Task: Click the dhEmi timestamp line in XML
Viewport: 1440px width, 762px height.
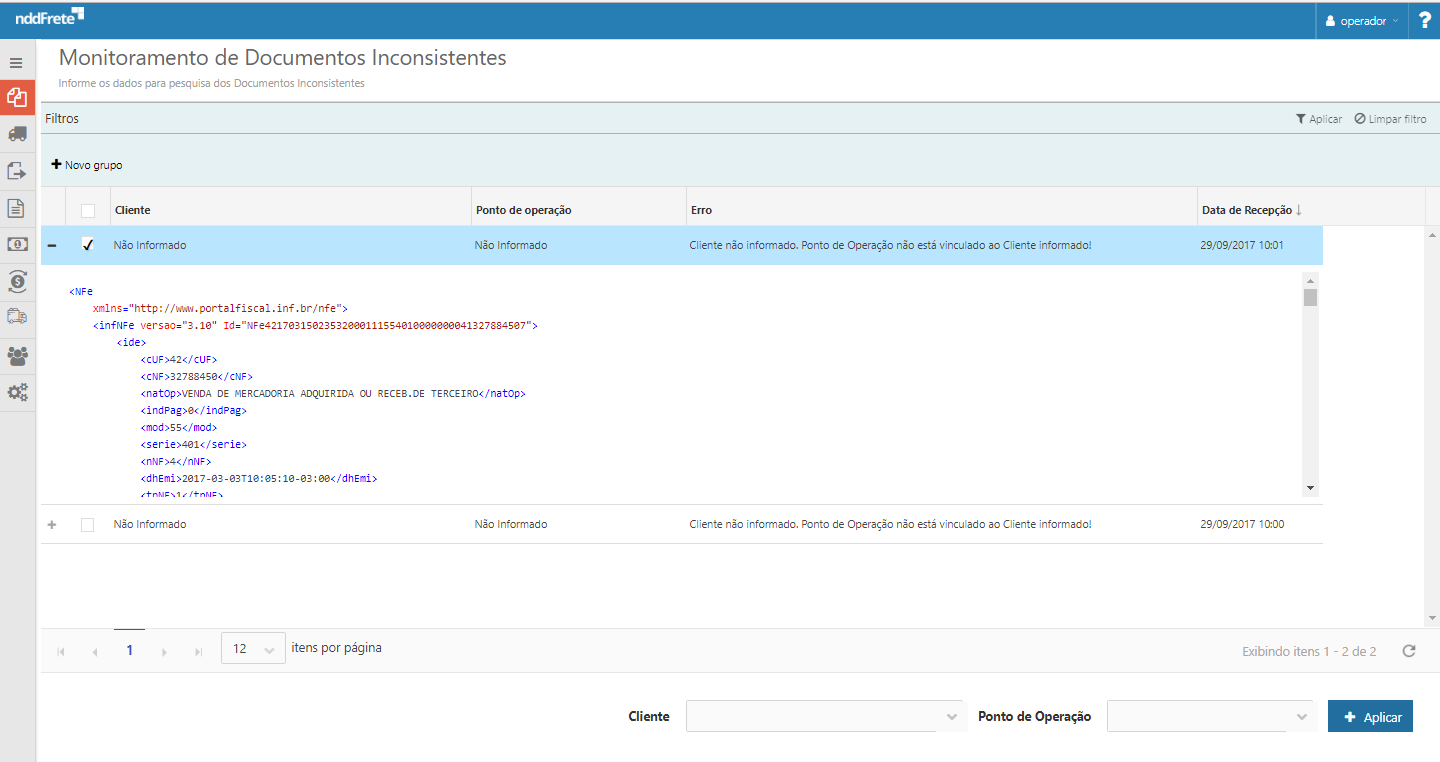Action: click(259, 478)
